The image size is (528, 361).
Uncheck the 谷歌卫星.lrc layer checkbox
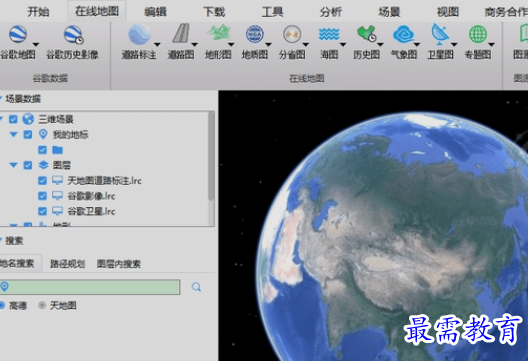42,211
